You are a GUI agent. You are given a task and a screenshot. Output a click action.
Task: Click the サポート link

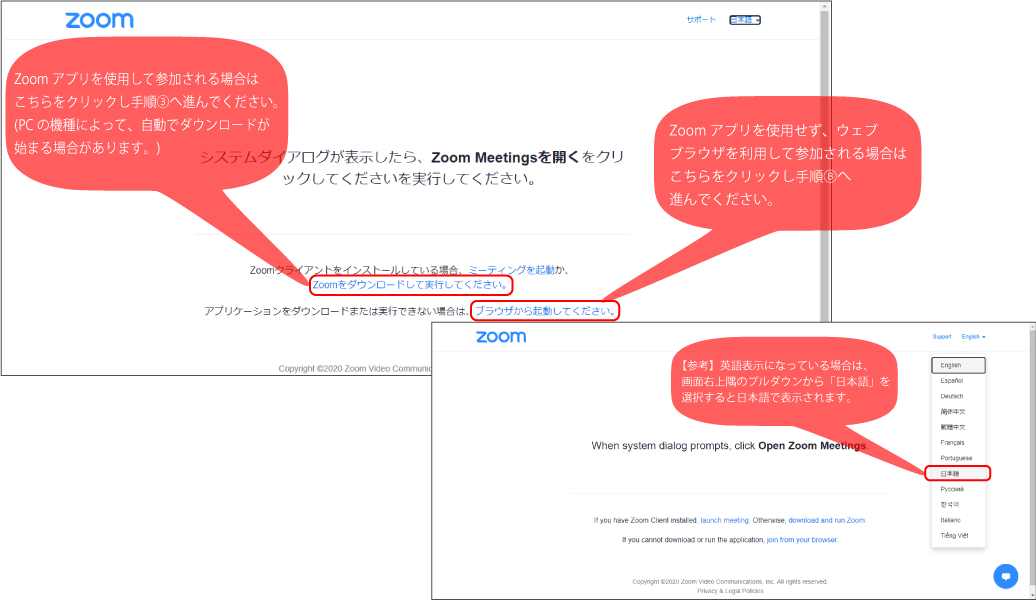tap(701, 20)
